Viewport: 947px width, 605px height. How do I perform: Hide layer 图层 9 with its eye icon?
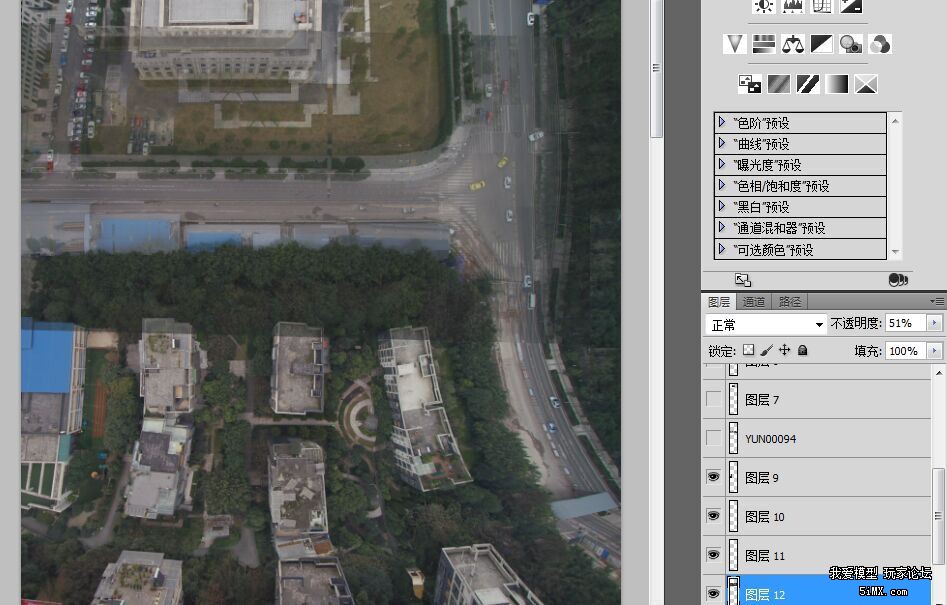713,478
